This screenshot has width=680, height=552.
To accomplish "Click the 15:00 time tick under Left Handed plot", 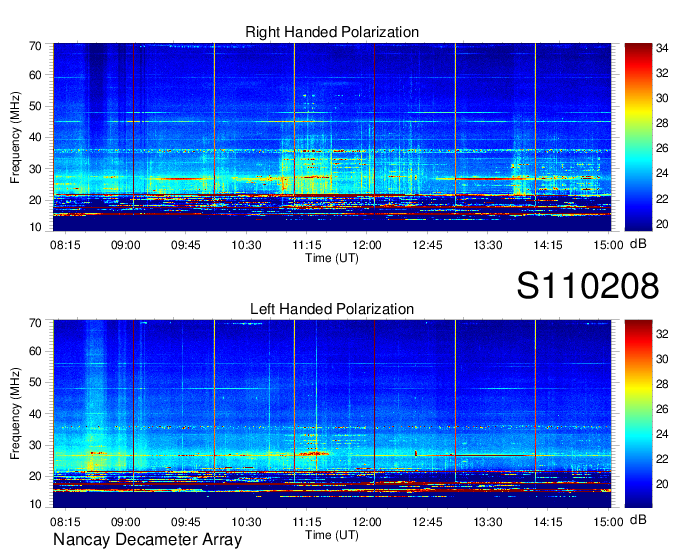I will pyautogui.click(x=608, y=522).
